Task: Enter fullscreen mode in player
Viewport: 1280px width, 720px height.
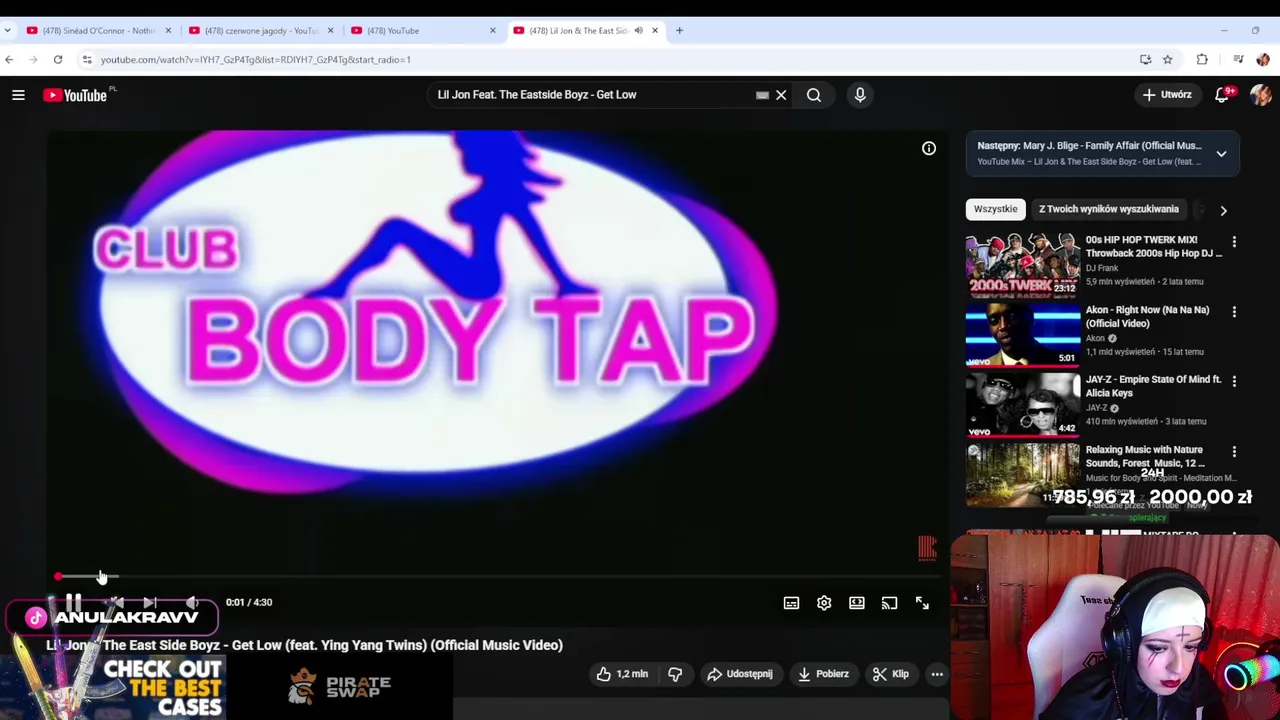Action: (922, 603)
